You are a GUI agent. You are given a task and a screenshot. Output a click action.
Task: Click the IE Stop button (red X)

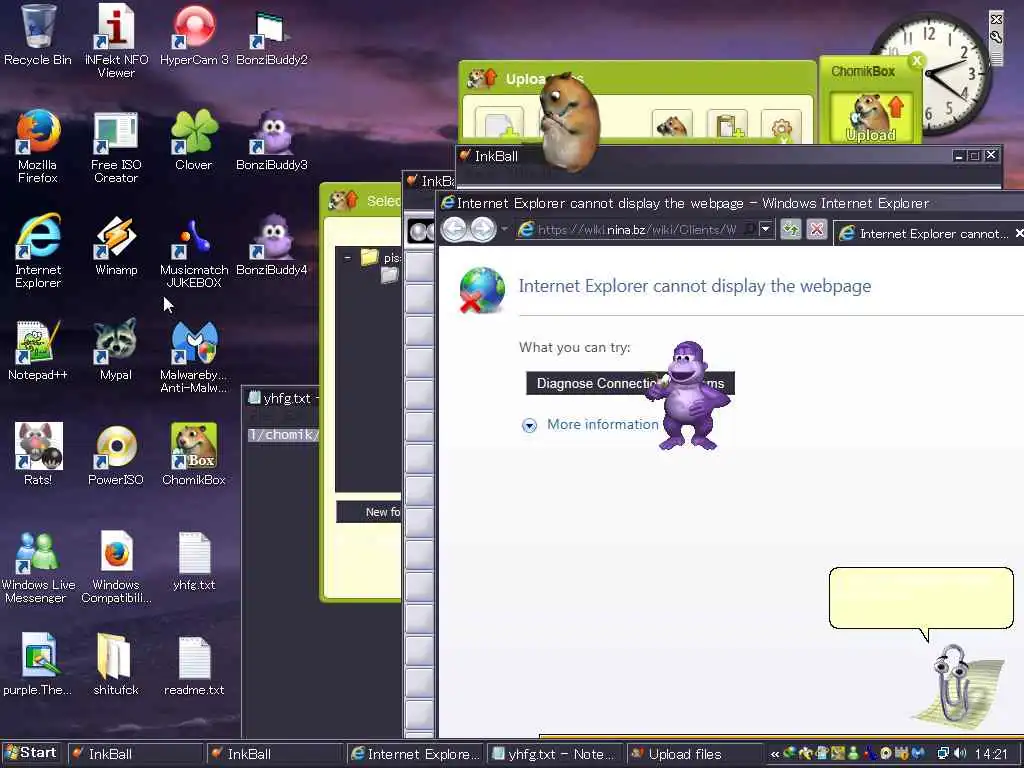click(816, 230)
